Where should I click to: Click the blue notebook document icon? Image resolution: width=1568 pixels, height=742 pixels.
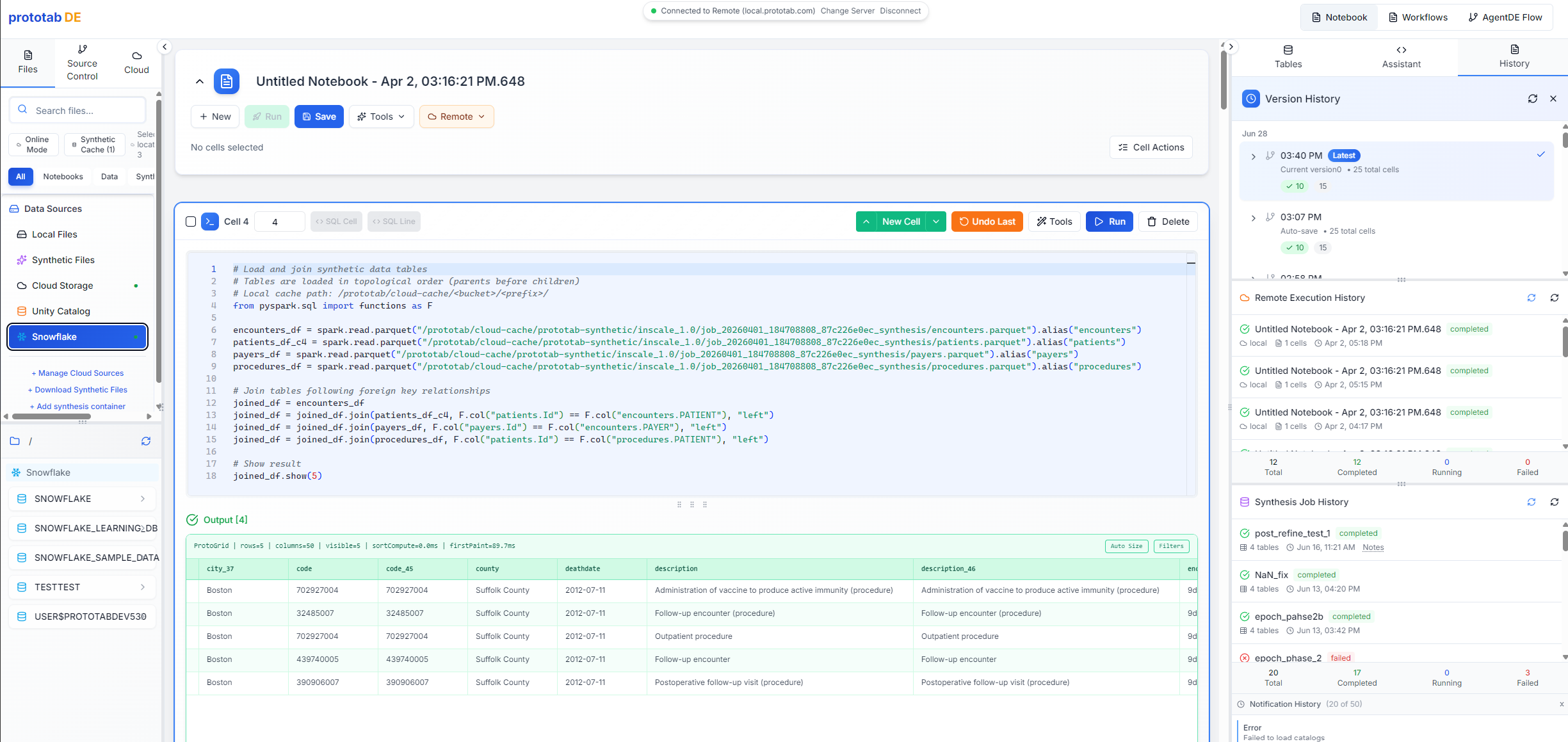tap(227, 81)
